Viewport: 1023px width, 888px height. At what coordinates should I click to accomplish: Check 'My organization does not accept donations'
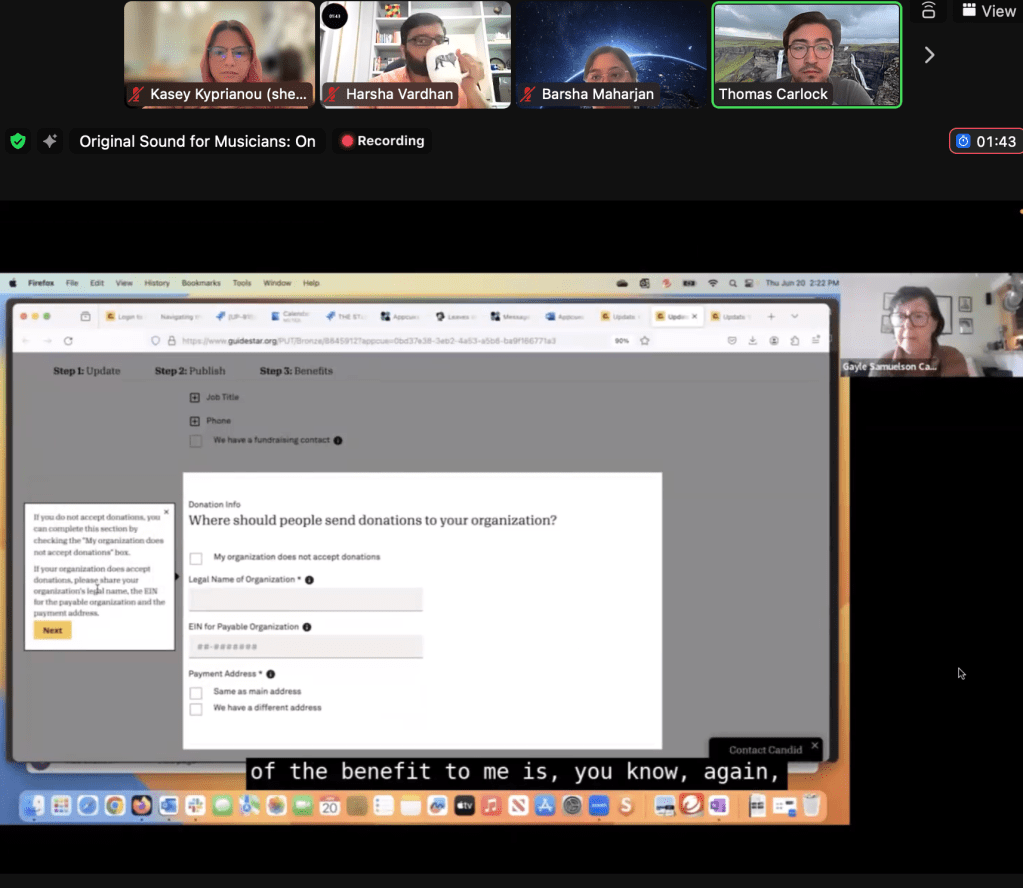[x=196, y=558]
